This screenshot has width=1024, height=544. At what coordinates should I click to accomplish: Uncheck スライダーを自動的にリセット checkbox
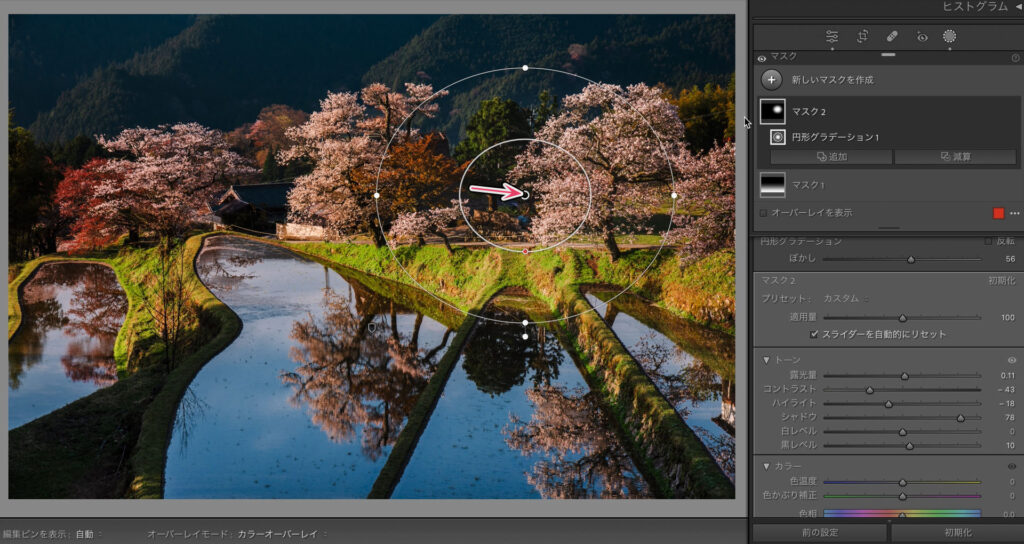coord(814,334)
